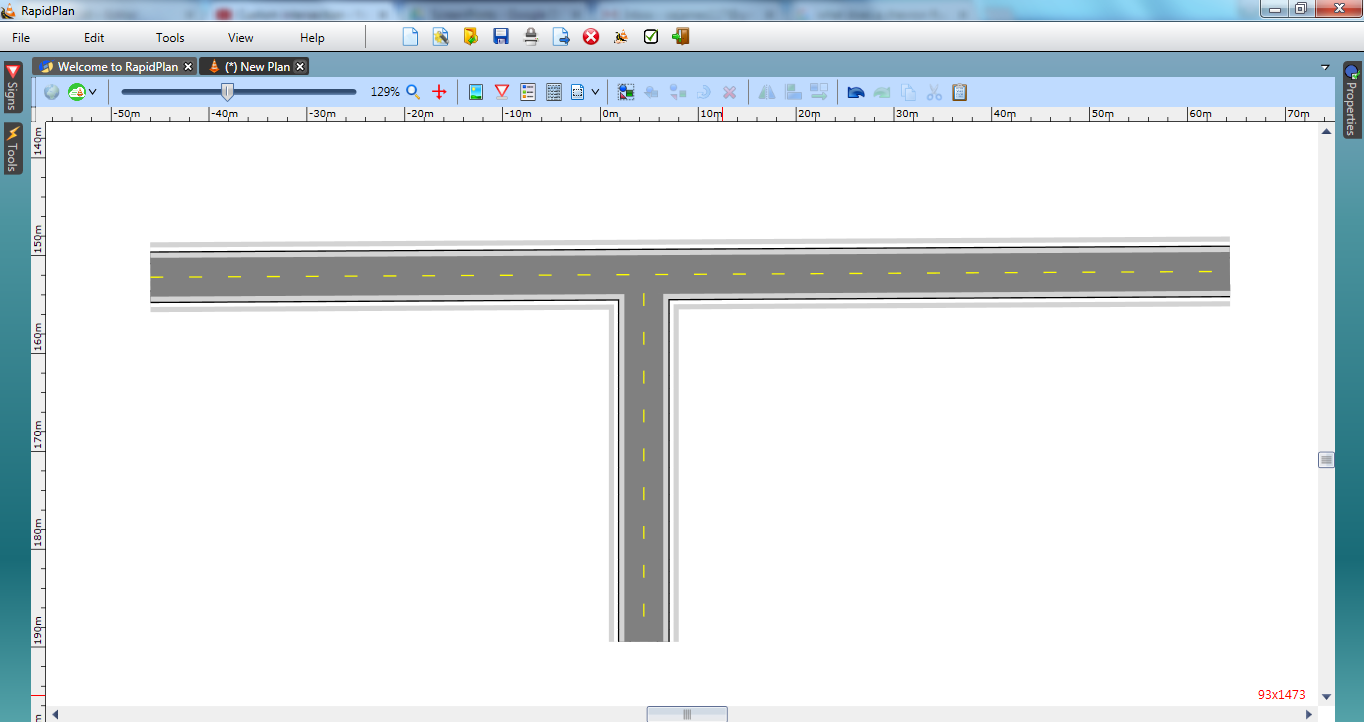Click horizontal scrollbar right arrow
Viewport: 1364px width, 722px height.
coord(1310,714)
